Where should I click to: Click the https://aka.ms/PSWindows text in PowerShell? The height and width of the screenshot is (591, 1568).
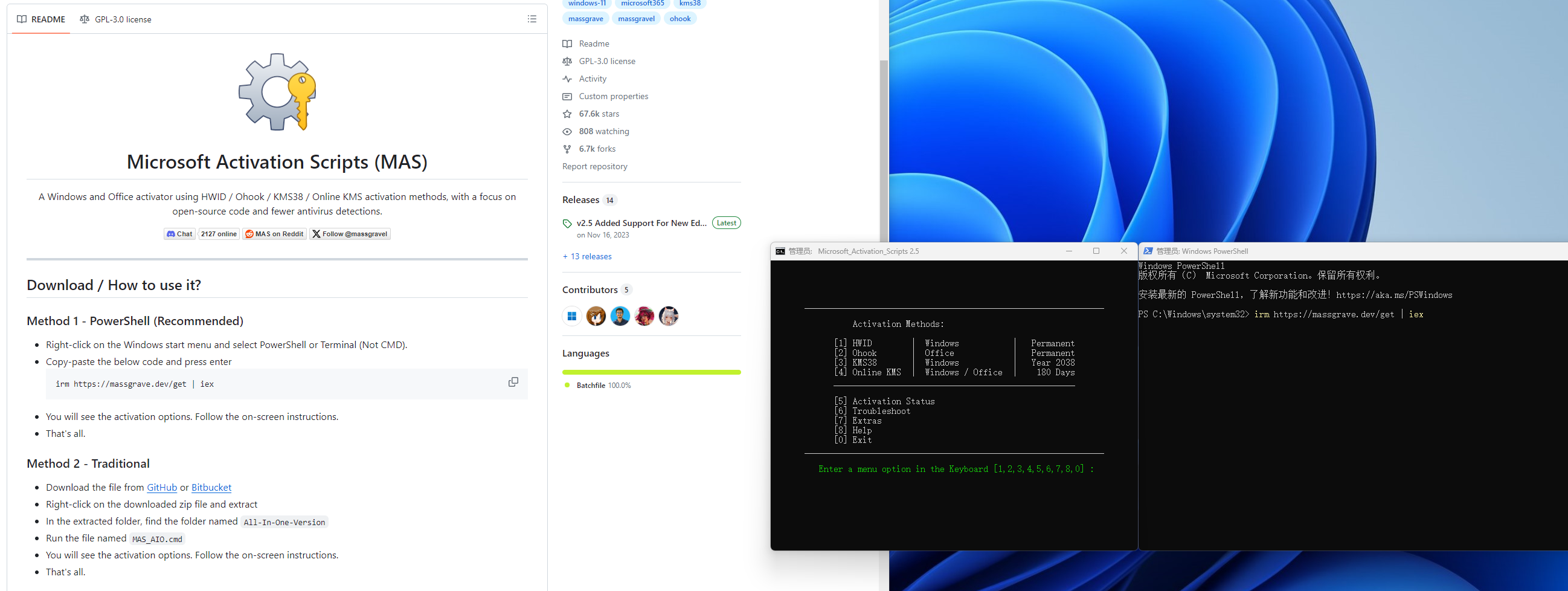[x=1394, y=295]
